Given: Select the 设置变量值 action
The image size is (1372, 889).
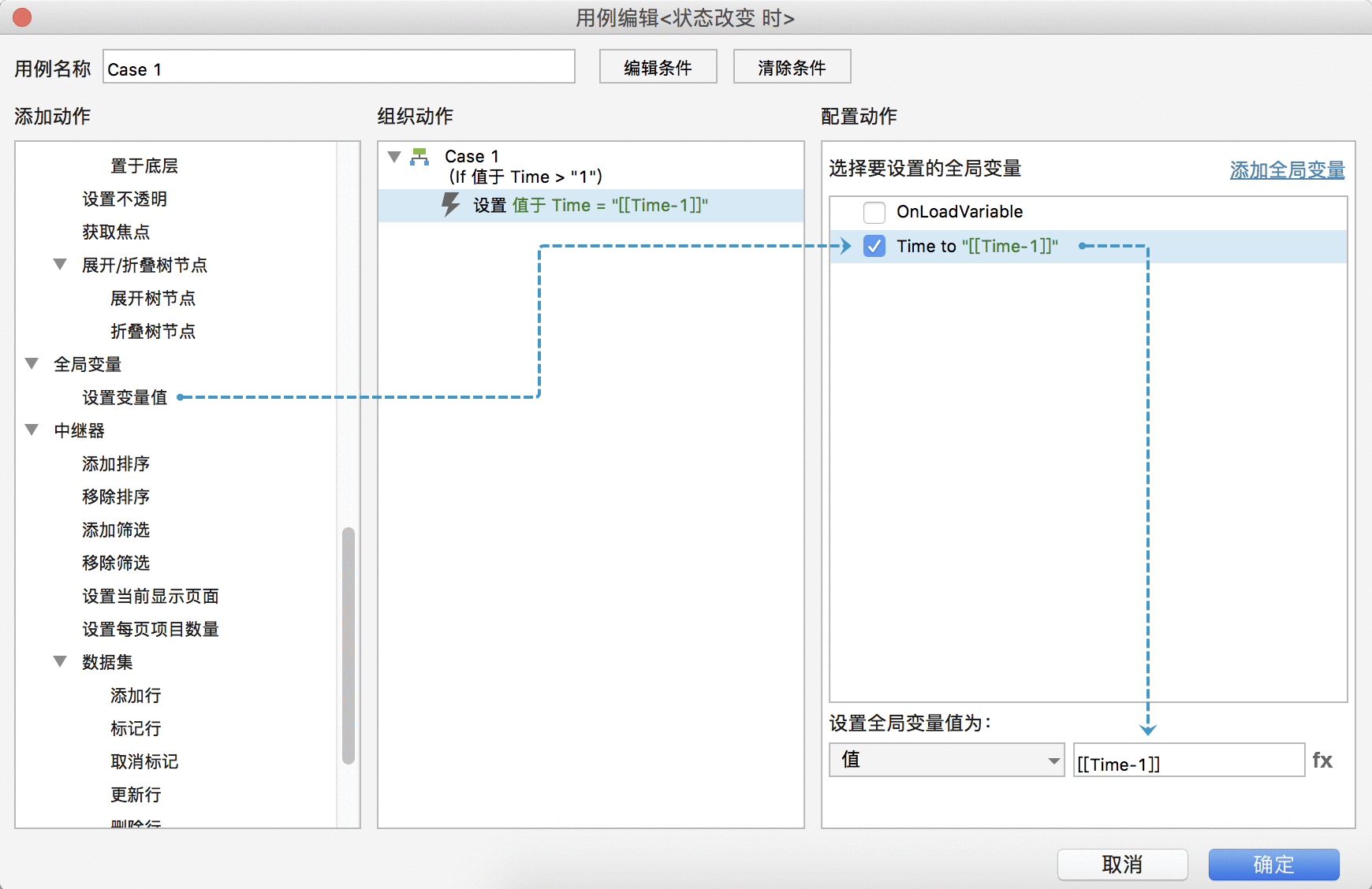Looking at the screenshot, I should coord(125,397).
